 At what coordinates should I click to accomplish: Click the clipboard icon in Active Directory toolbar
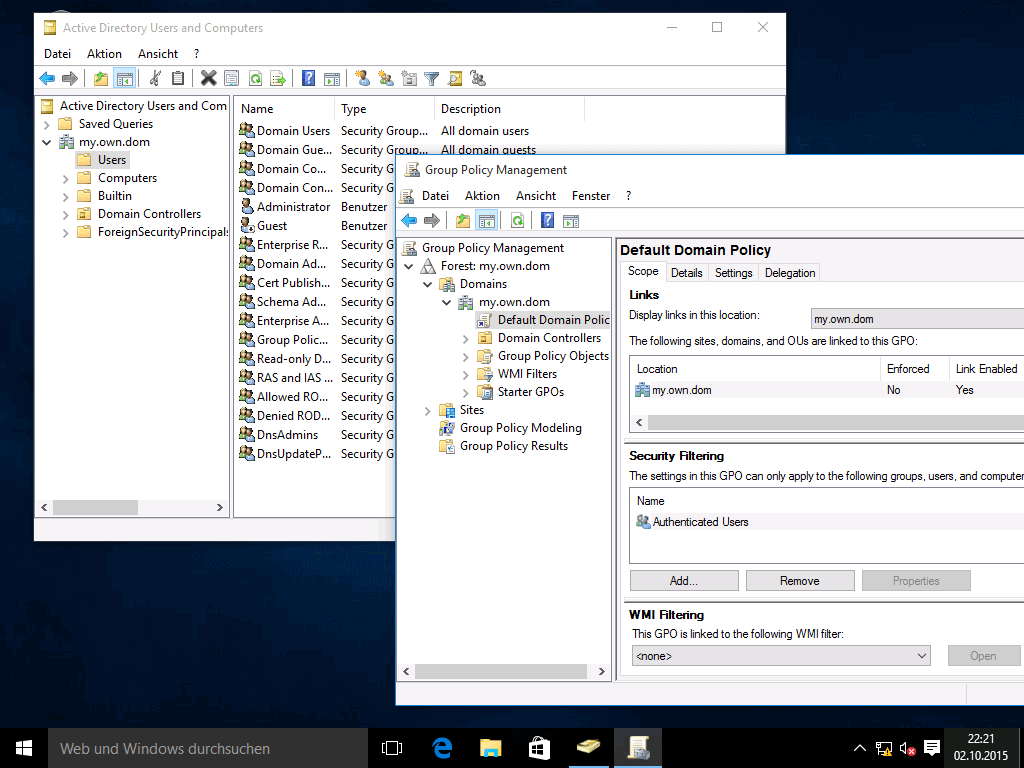coord(178,79)
